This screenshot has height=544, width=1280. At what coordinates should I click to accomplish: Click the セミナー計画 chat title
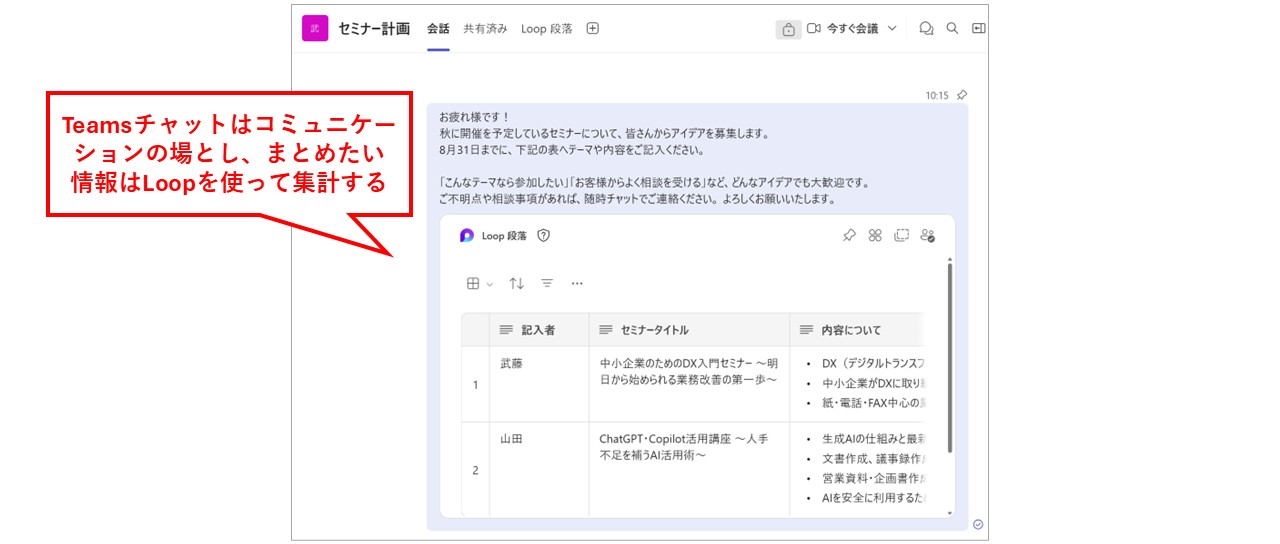(x=374, y=29)
